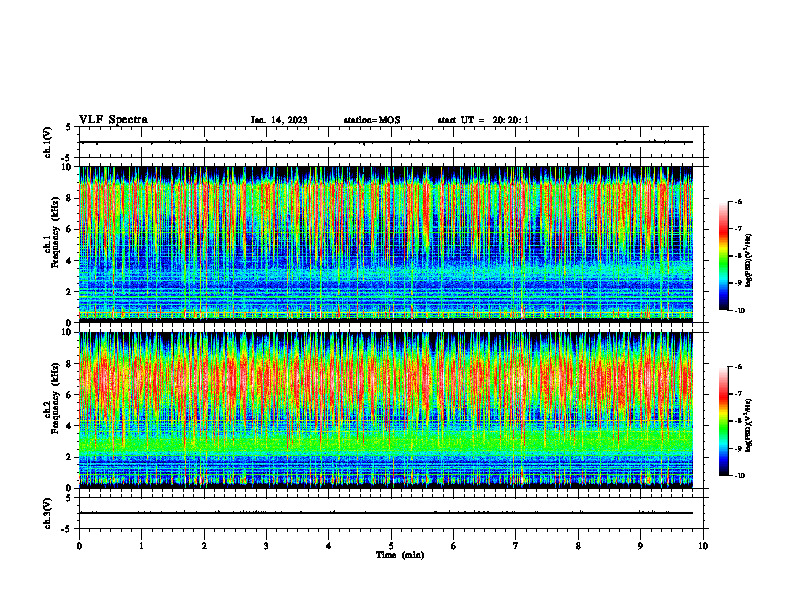Click the 'Time (min)' axis label
Viewport: 792px width, 612px height.
(x=400, y=555)
